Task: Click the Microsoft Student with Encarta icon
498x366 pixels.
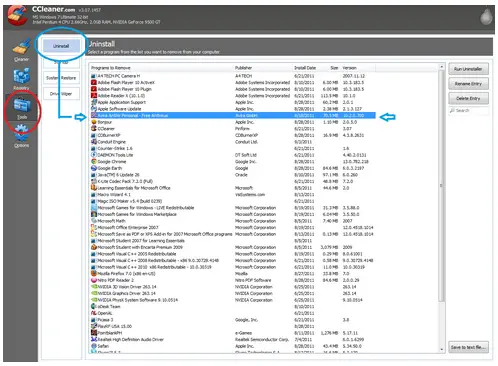Action: [x=94, y=247]
